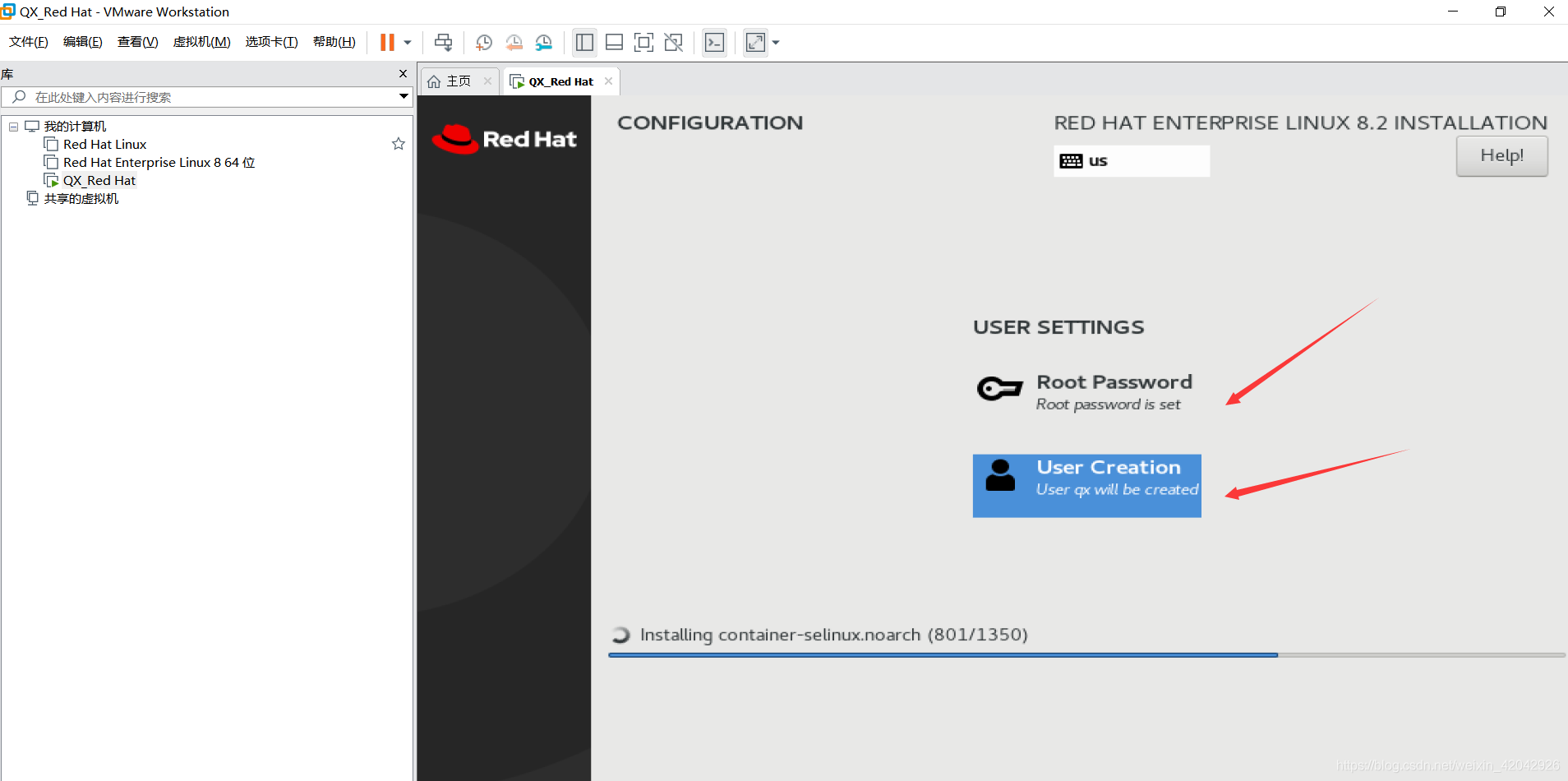Click the installation progress bar
The width and height of the screenshot is (1568, 781).
[1086, 655]
